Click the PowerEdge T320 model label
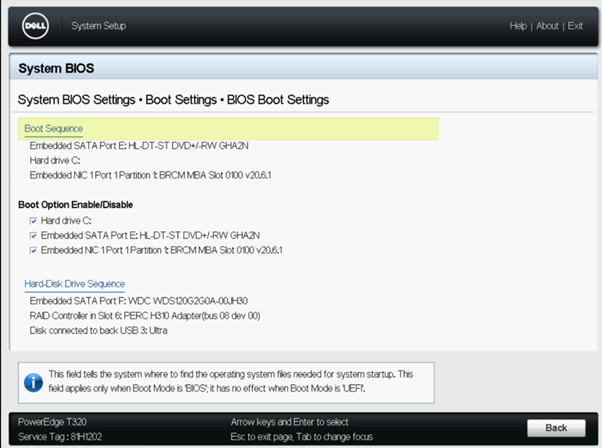The image size is (602, 448). click(x=52, y=422)
